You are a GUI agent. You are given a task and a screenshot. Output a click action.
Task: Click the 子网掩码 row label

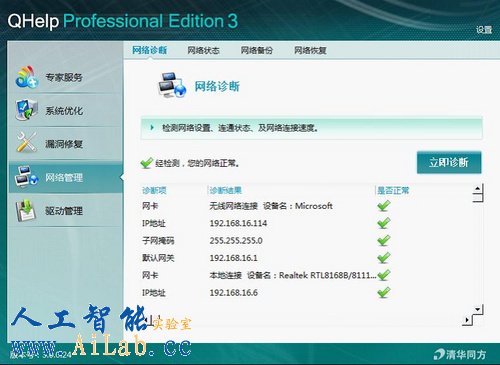point(158,240)
